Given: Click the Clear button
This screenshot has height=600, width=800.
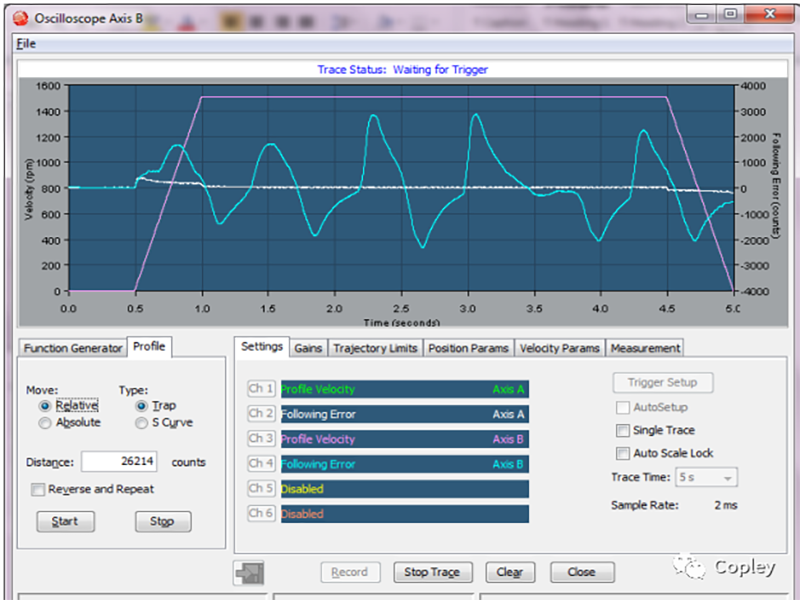Looking at the screenshot, I should 510,572.
